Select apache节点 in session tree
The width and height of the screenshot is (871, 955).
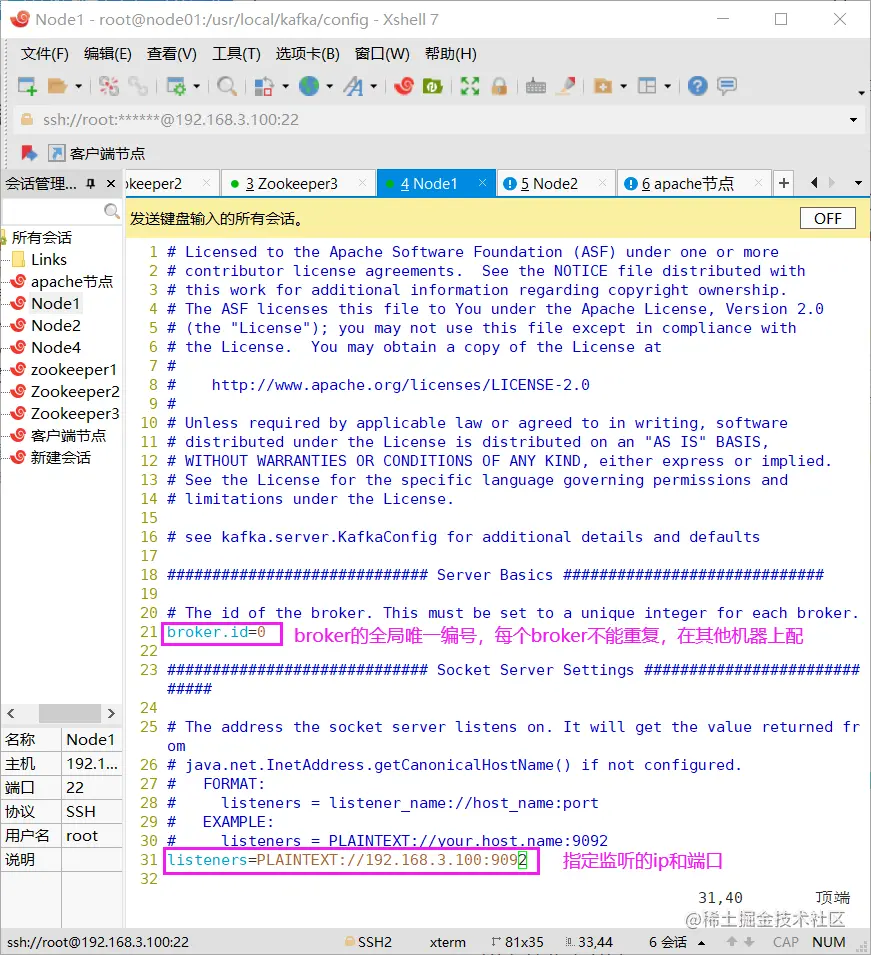[x=72, y=281]
